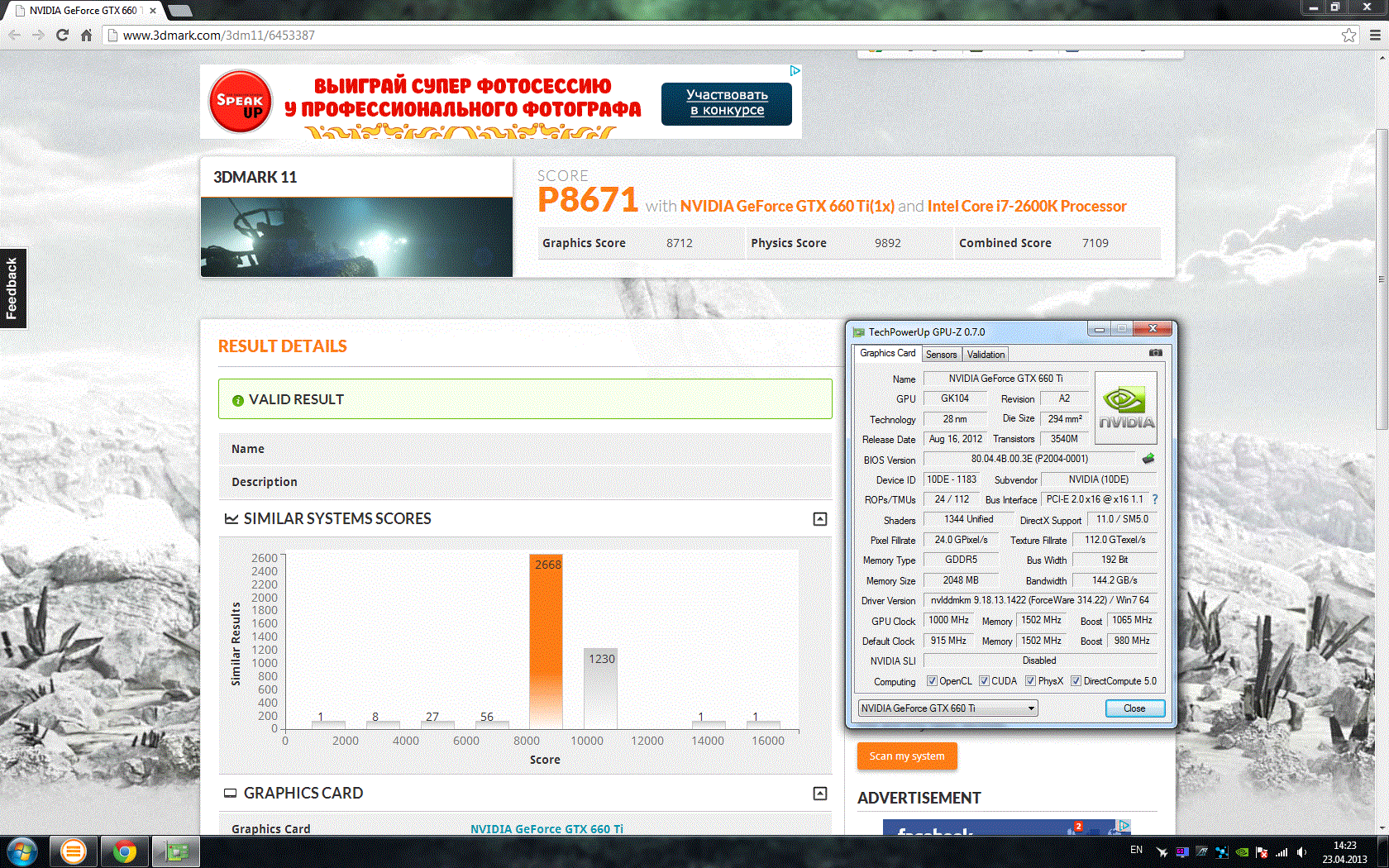Click the Combined Score value 7109

1095,243
